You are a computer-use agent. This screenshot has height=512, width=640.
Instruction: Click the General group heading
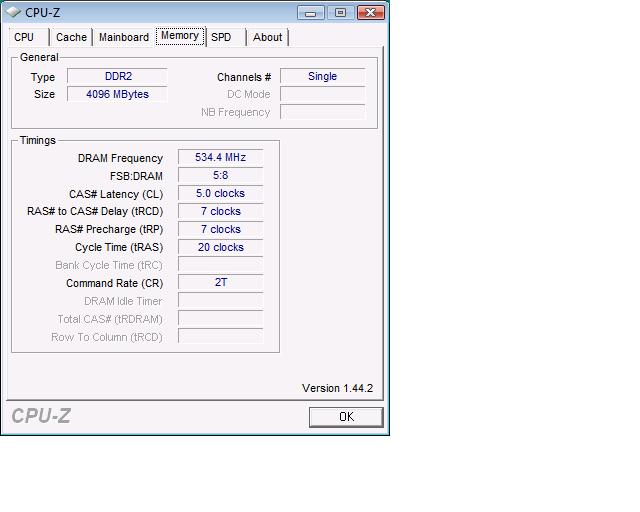[39, 58]
